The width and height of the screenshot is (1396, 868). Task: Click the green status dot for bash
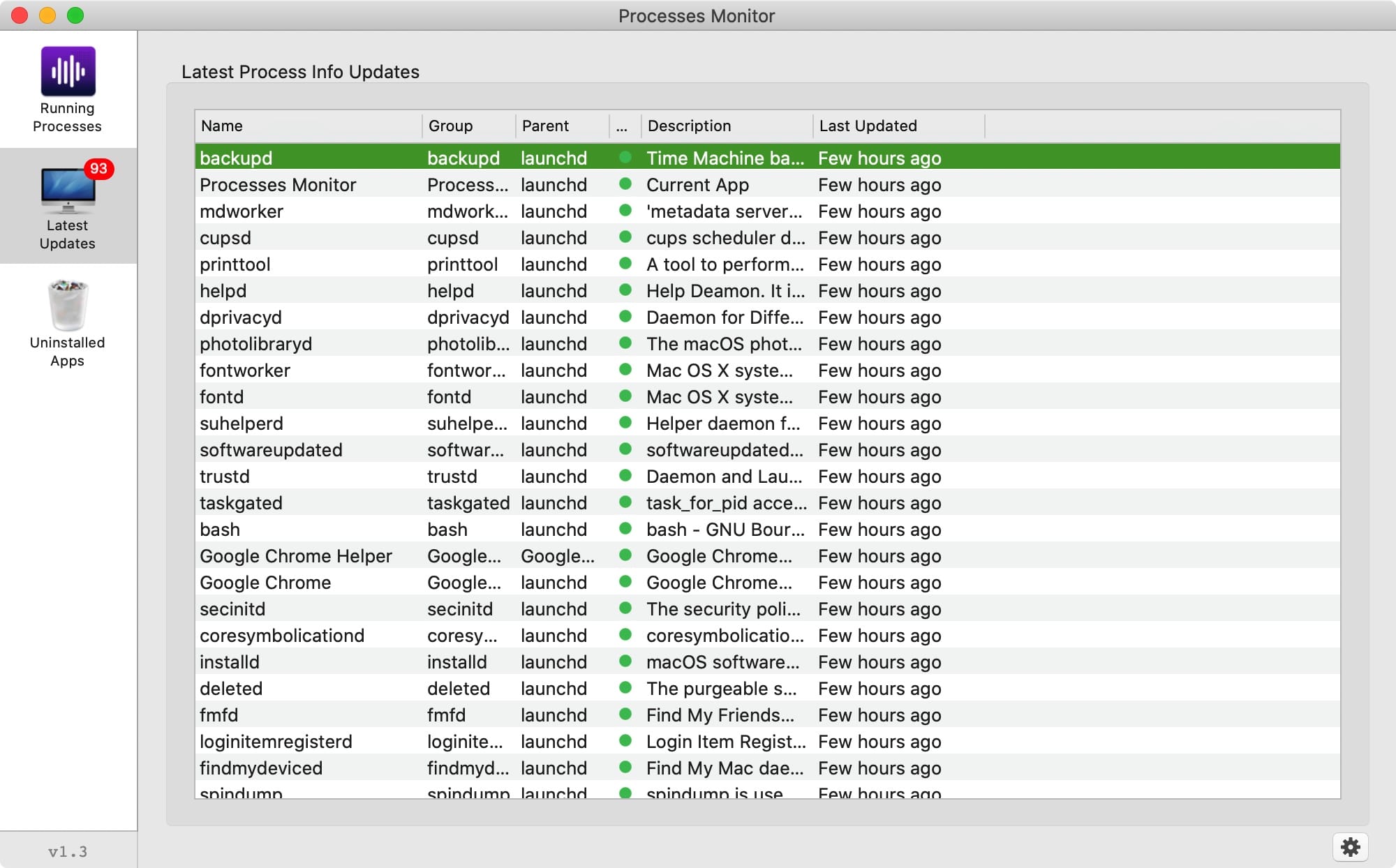[625, 529]
